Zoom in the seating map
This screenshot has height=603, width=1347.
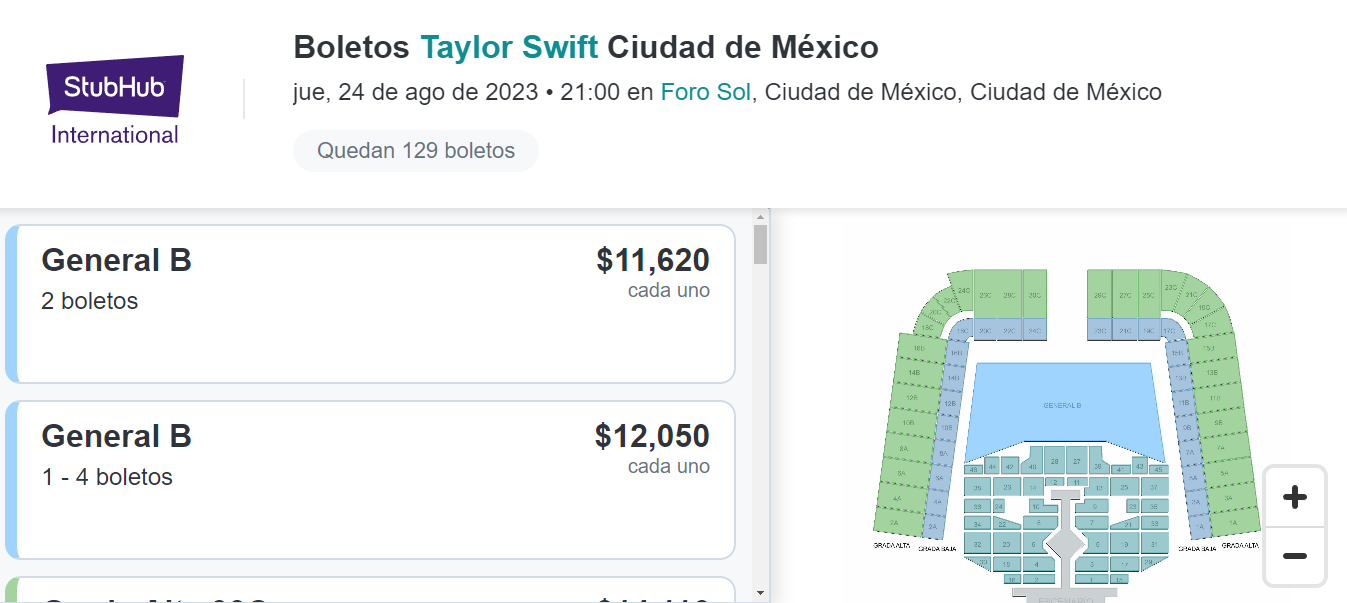point(1295,497)
